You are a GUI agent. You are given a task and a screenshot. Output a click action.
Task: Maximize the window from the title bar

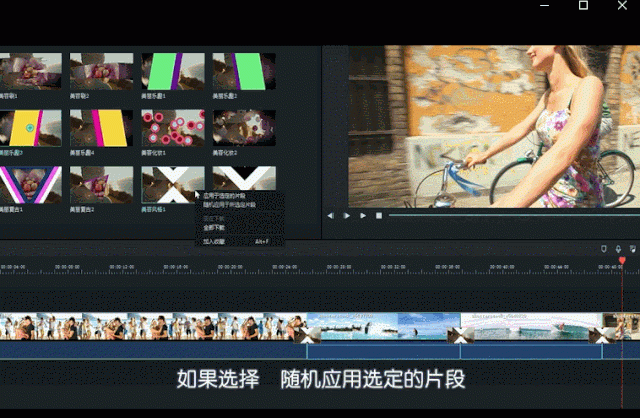pos(583,5)
